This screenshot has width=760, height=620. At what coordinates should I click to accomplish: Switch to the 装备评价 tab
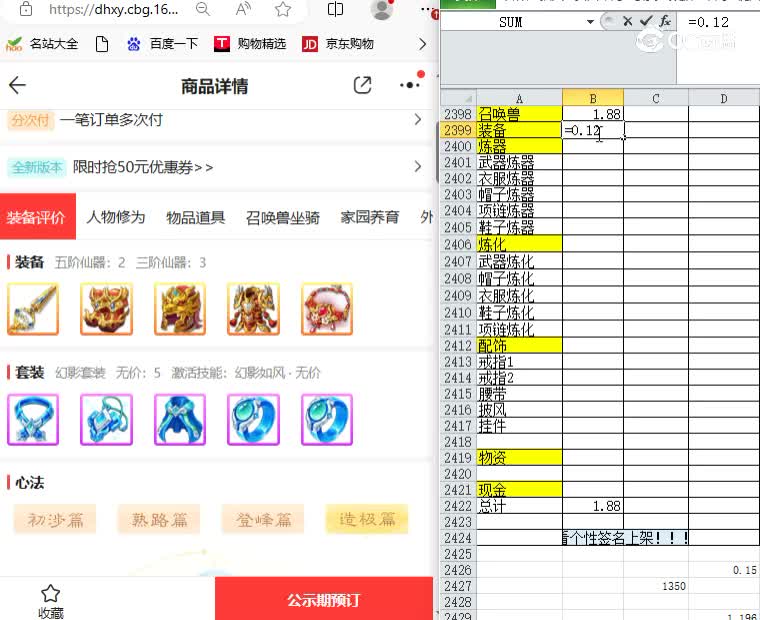coord(38,217)
